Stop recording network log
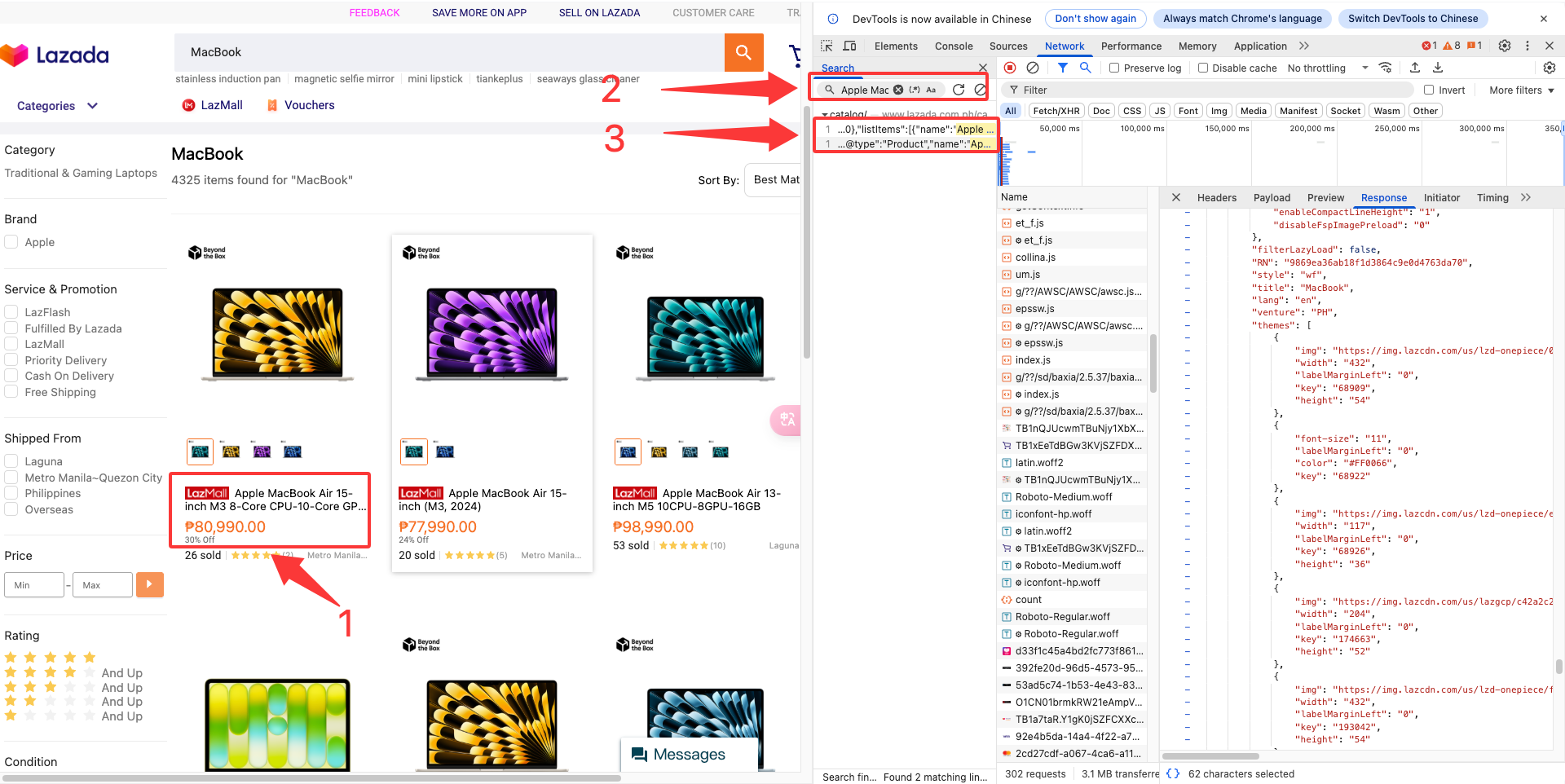This screenshot has width=1565, height=784. click(1010, 68)
